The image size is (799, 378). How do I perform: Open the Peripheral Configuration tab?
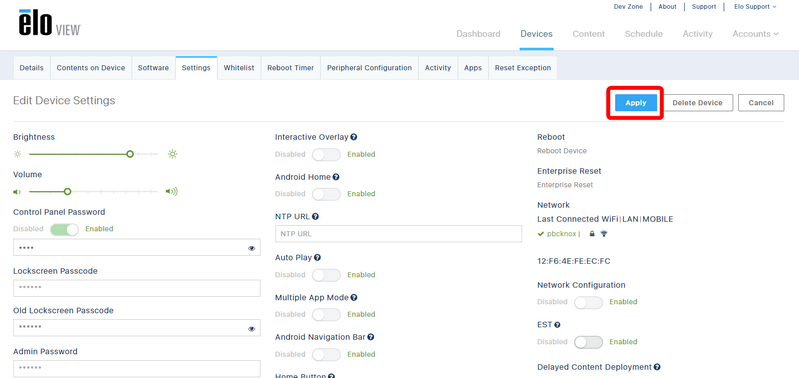pyautogui.click(x=369, y=68)
